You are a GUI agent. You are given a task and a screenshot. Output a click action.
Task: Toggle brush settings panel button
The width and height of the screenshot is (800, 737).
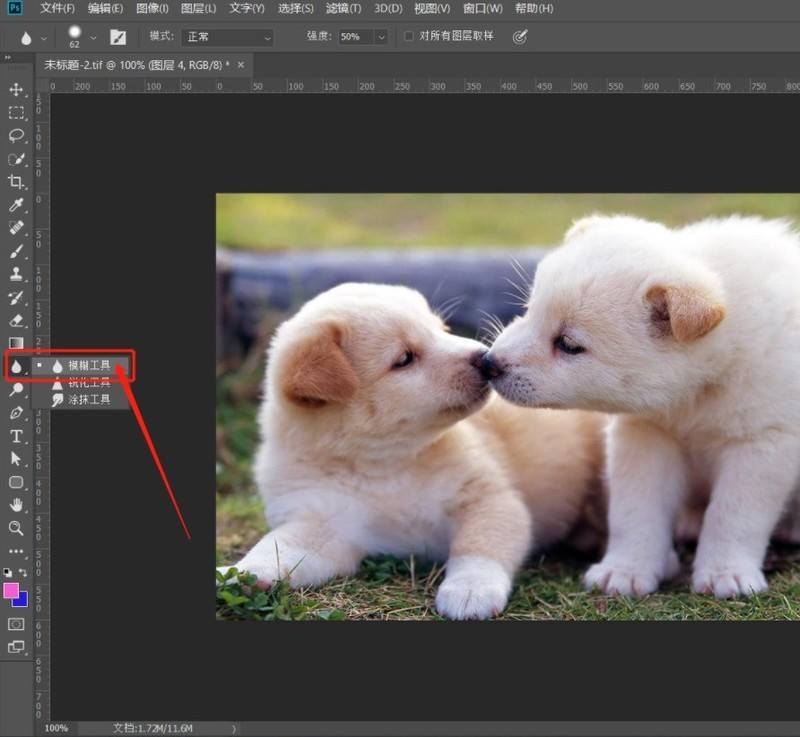click(118, 37)
